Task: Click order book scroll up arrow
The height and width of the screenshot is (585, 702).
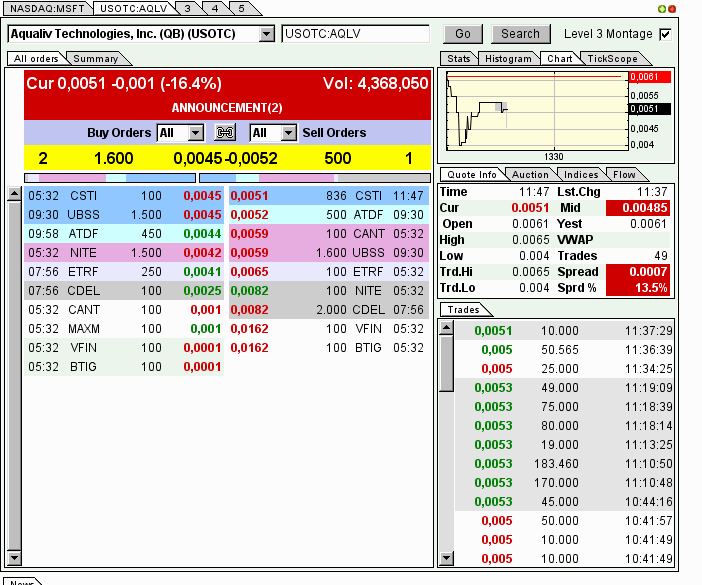Action: (x=14, y=193)
